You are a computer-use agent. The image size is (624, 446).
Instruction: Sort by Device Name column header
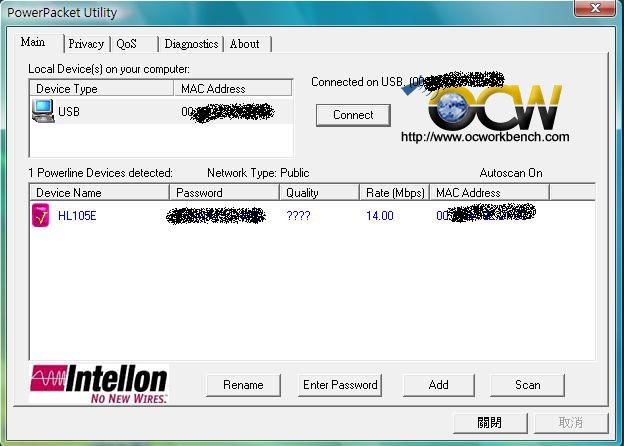click(x=99, y=193)
